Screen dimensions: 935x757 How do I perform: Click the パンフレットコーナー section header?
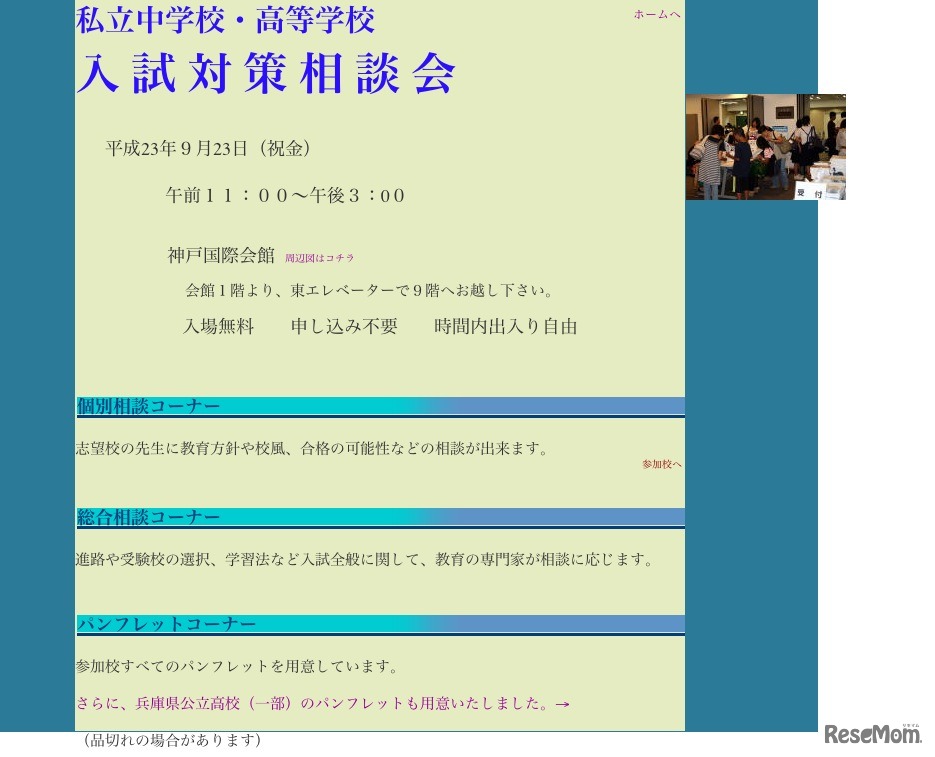tap(166, 623)
